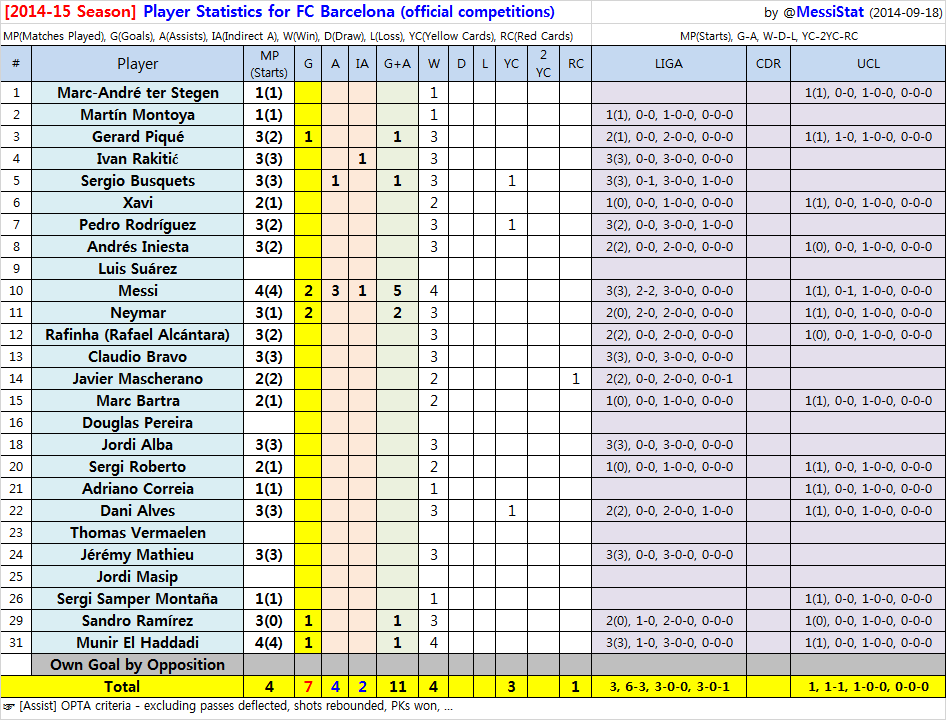Image resolution: width=946 pixels, height=720 pixels.
Task: Select the Total row label
Action: click(x=122, y=687)
